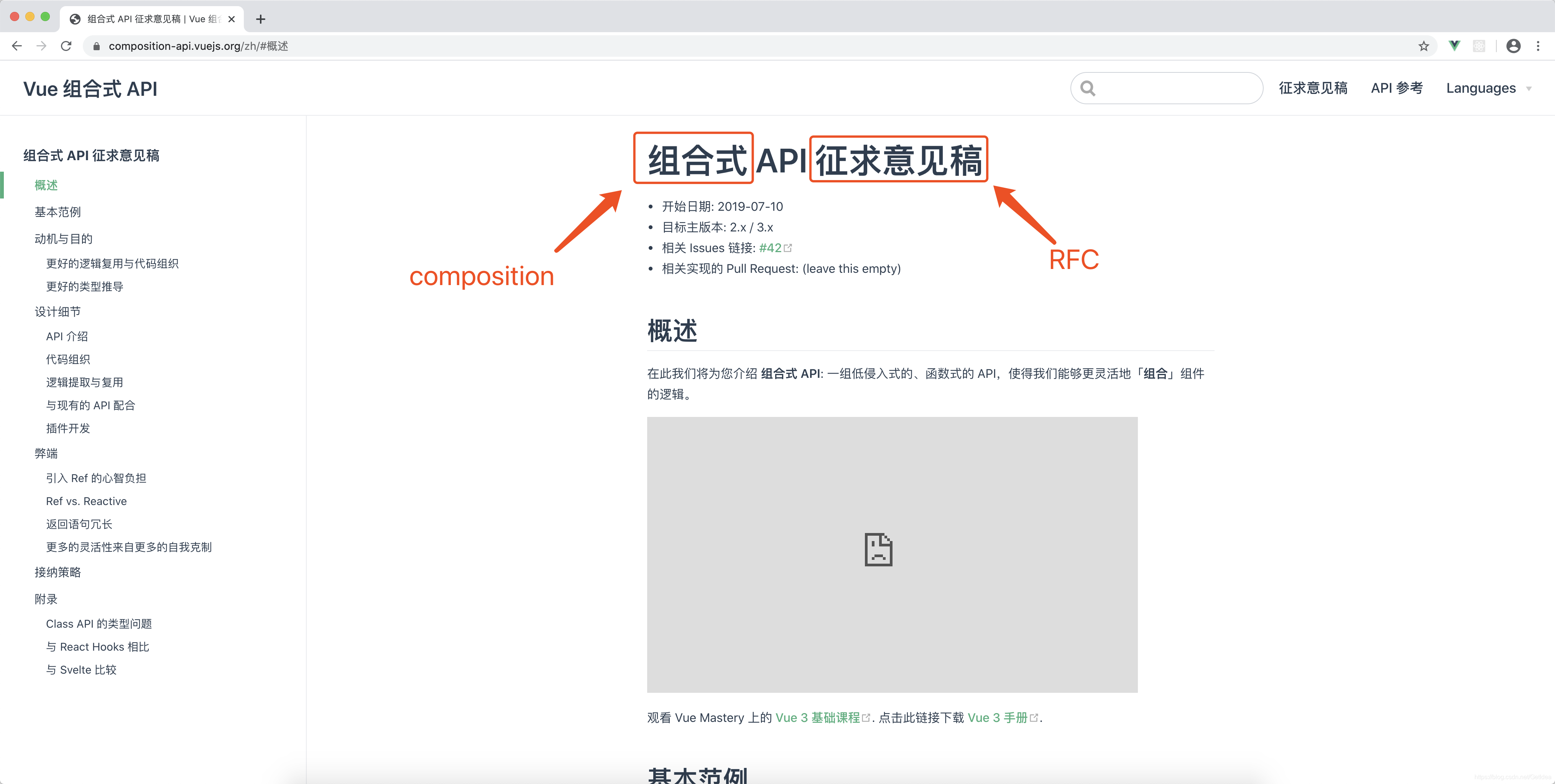Open the Vue devtools extension icon
Image resolution: width=1555 pixels, height=784 pixels.
(x=1454, y=46)
